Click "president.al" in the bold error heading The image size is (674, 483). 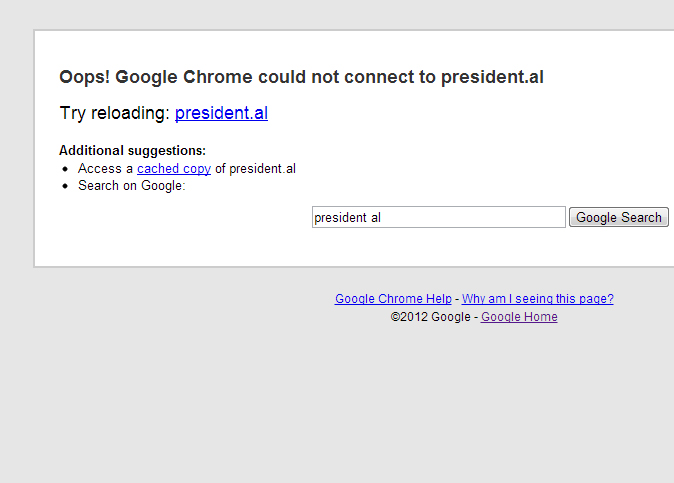[492, 77]
